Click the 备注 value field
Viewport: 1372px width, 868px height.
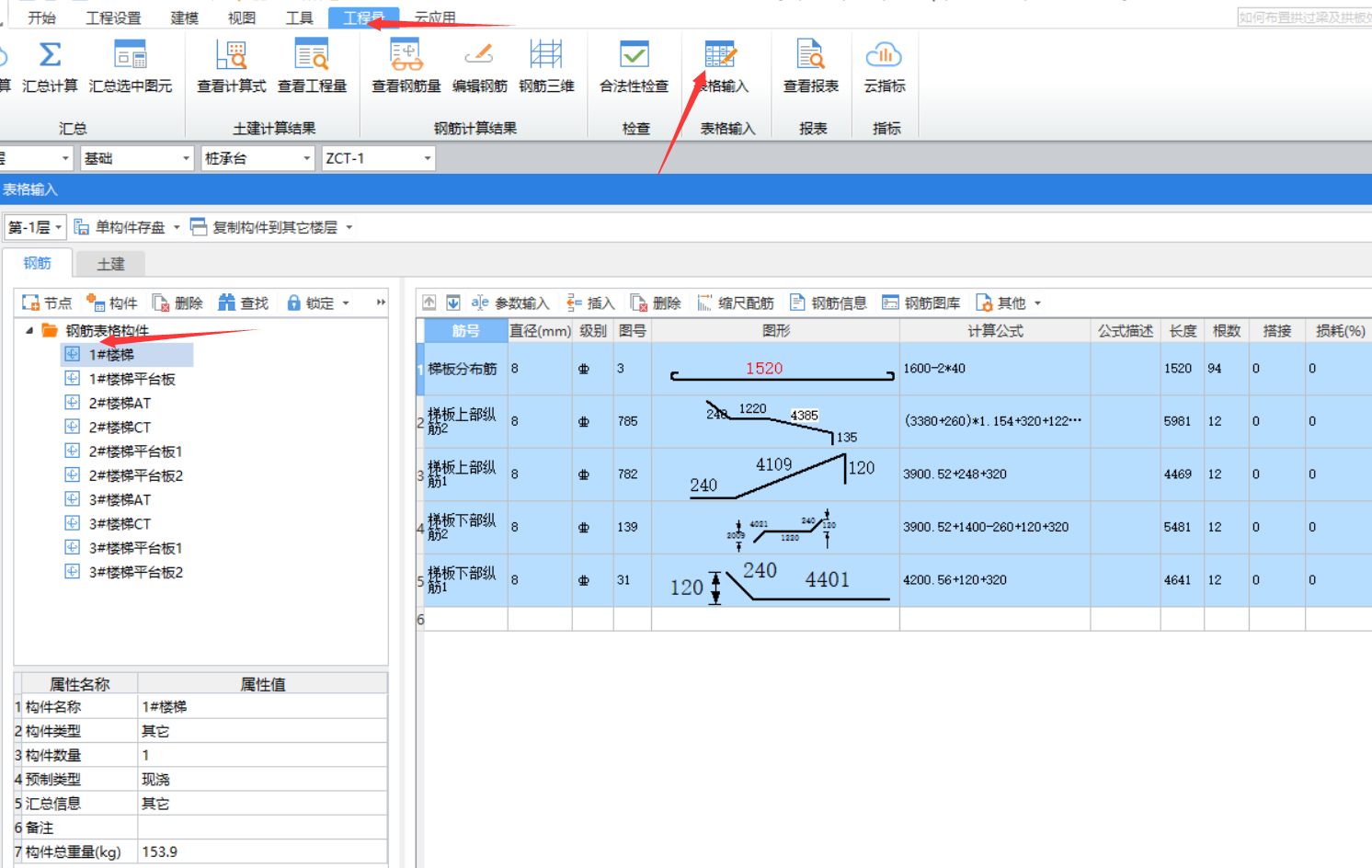pyautogui.click(x=262, y=828)
